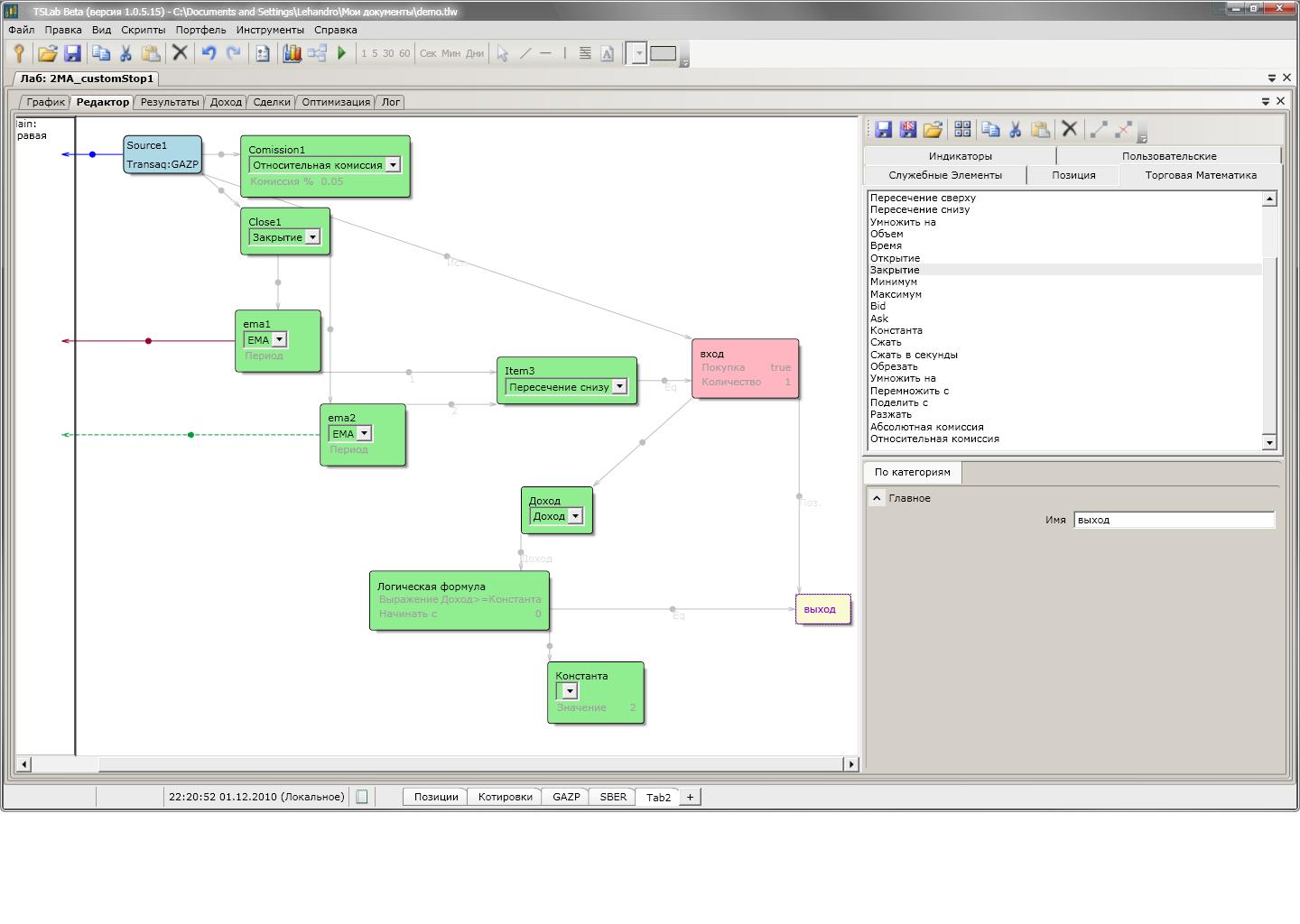
Task: Click the bar chart icon in main toolbar
Action: click(292, 53)
